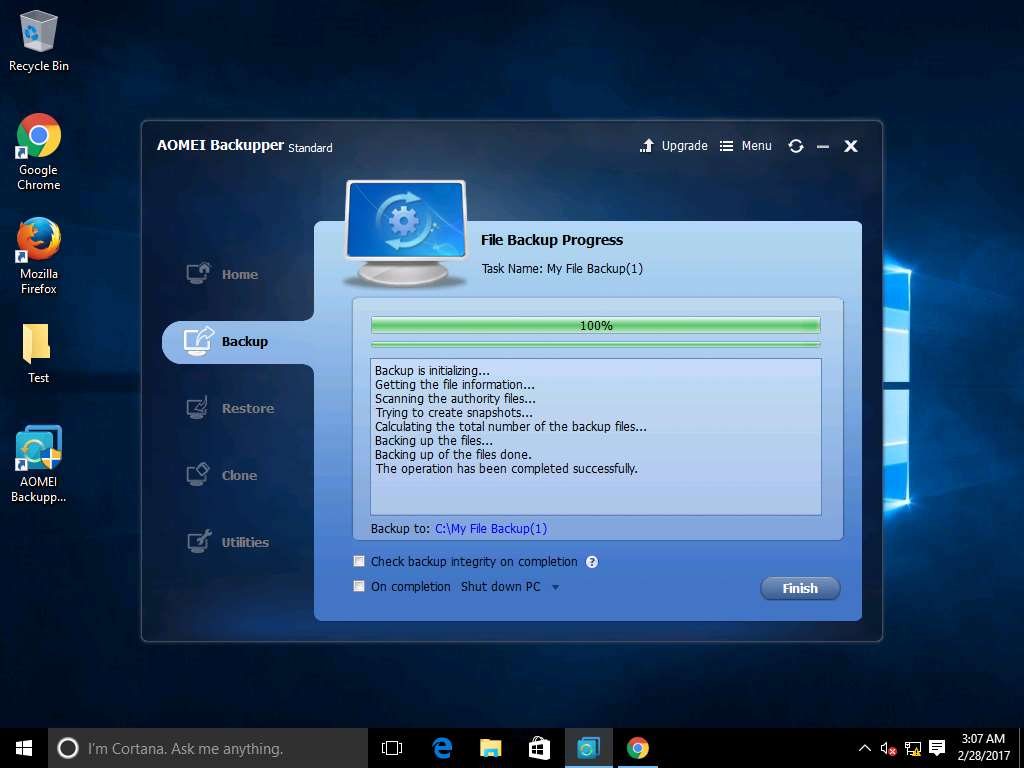
Task: Select AOMEI Backupper desktop shortcut
Action: 39,464
